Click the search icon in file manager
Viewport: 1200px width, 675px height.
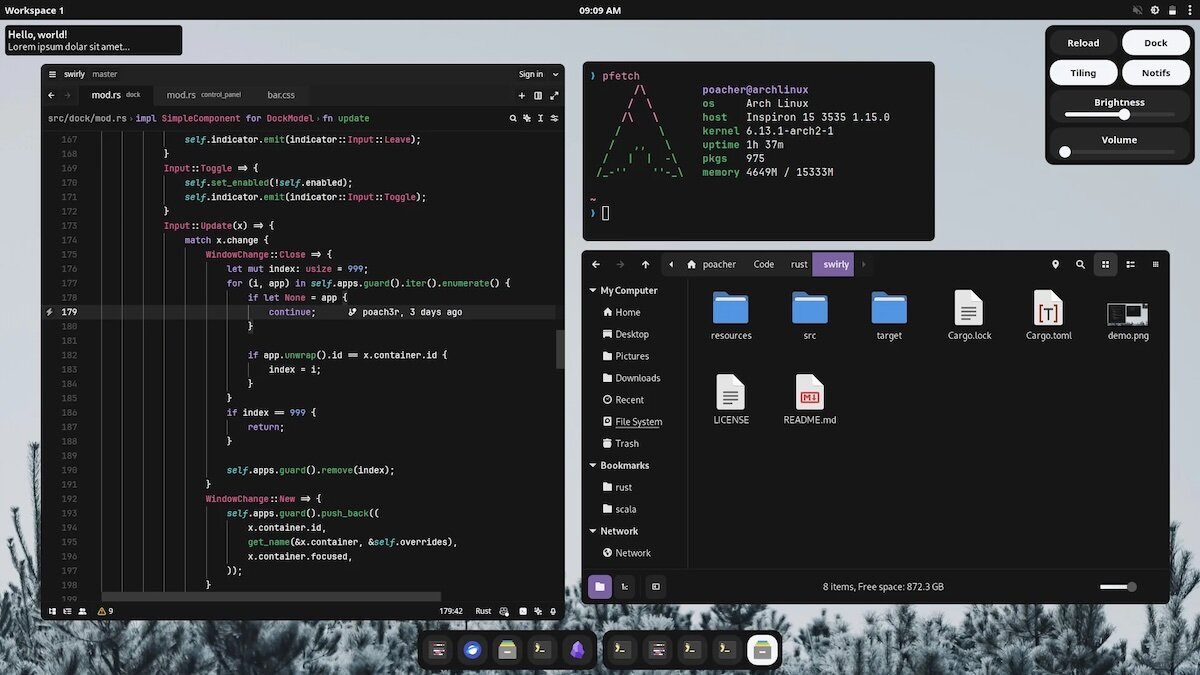1080,265
